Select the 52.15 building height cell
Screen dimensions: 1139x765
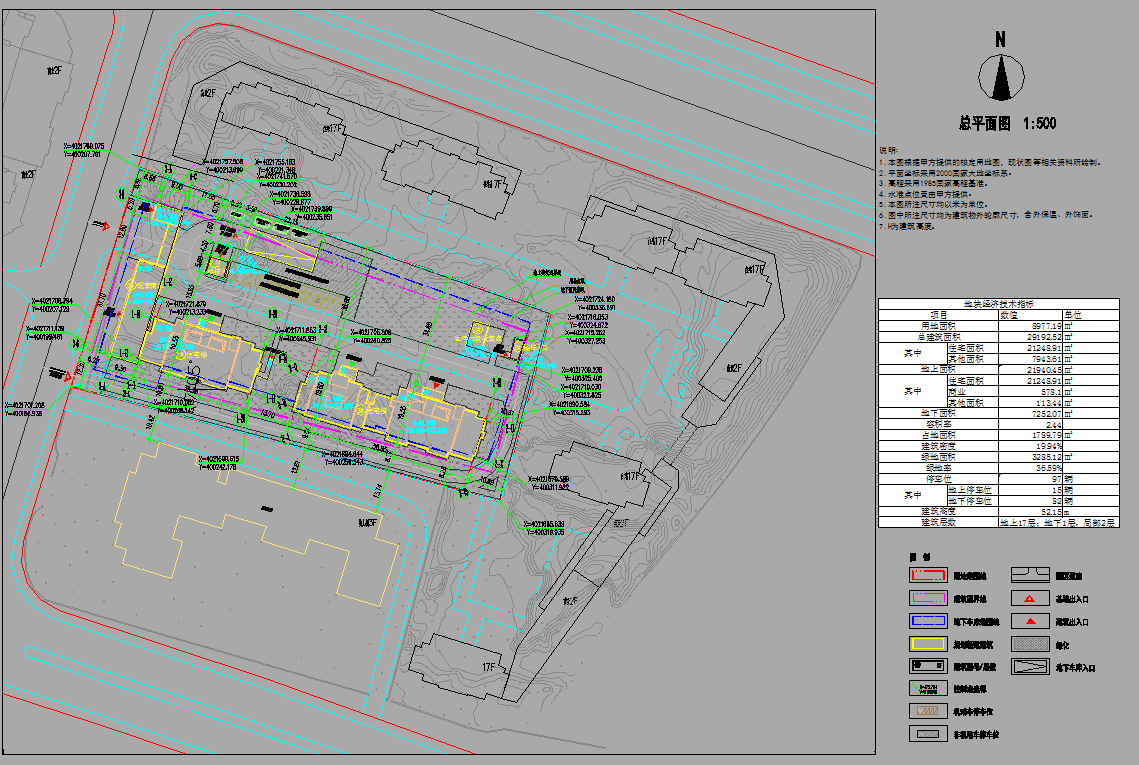click(x=1045, y=511)
